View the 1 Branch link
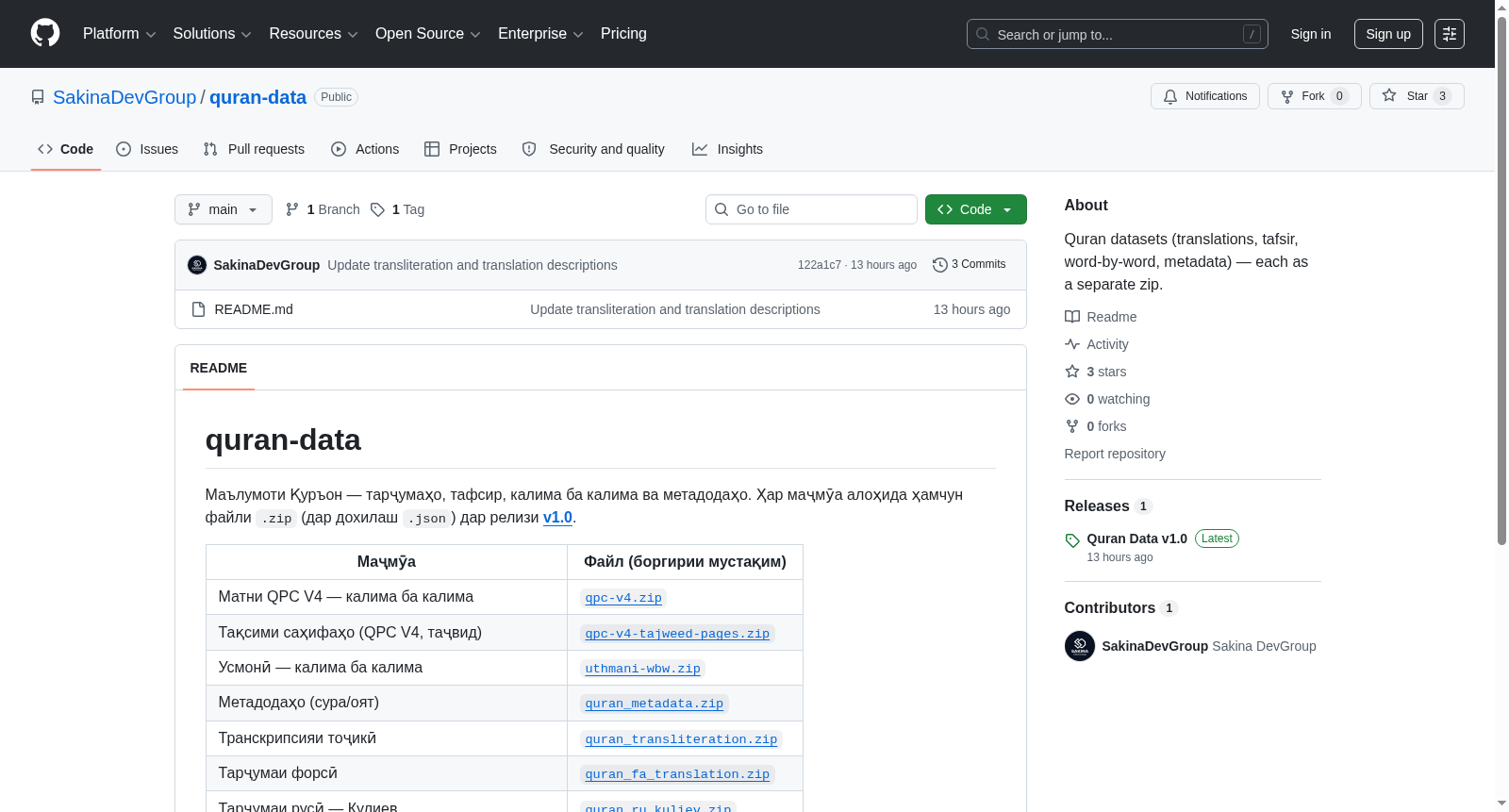 click(323, 209)
